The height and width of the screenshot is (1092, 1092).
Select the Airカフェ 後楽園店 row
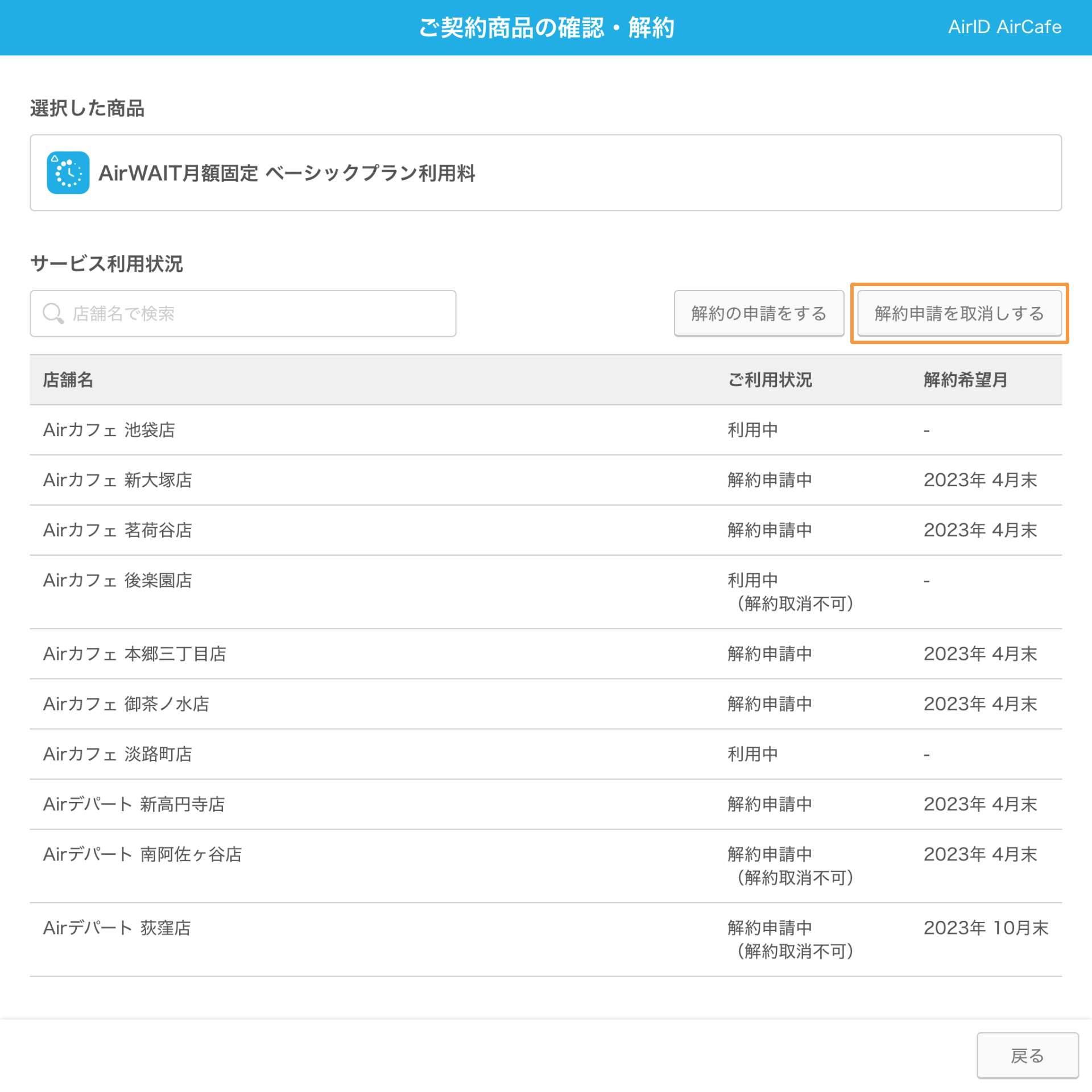545,592
